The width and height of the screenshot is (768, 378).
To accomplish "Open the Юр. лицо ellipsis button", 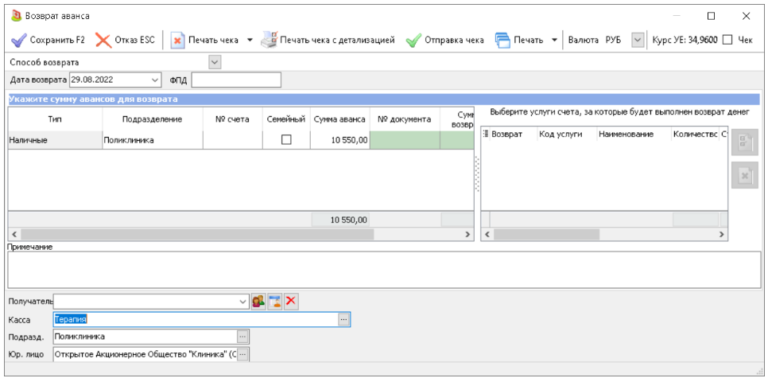I will coord(243,354).
